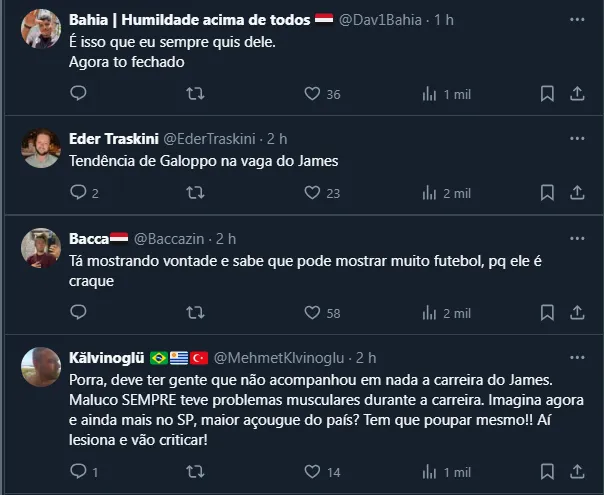Bookmark Kälvinoglü's tweet
Screen dimensions: 604x495
tap(547, 471)
